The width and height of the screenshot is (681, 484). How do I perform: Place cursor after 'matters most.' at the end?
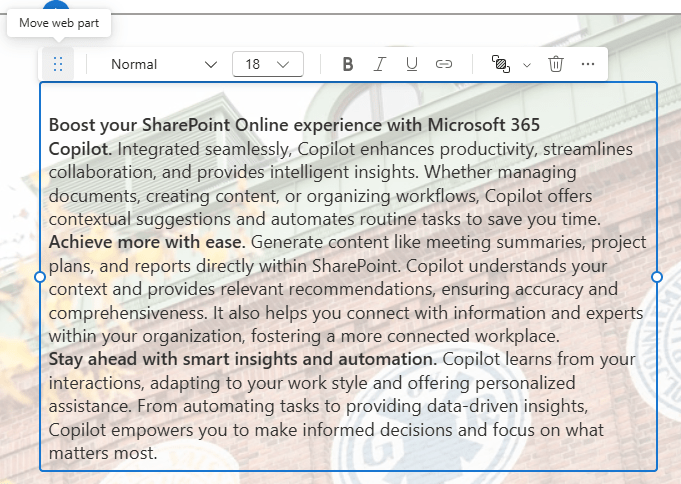pos(159,453)
